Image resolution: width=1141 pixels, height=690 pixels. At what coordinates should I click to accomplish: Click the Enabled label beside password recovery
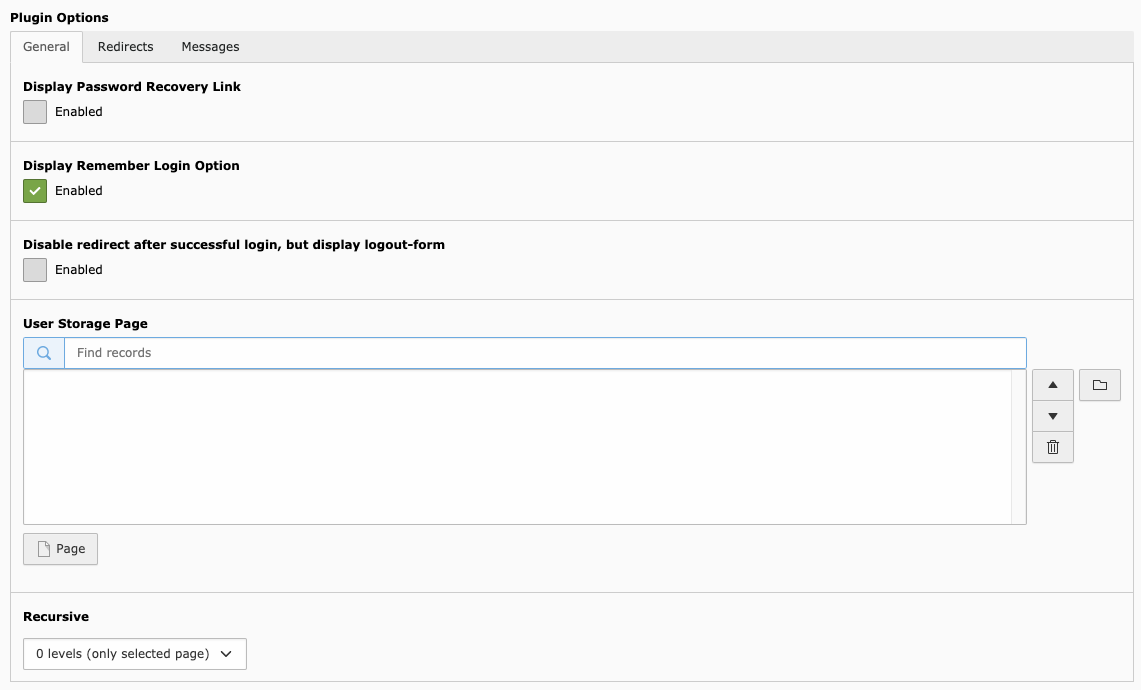click(77, 111)
